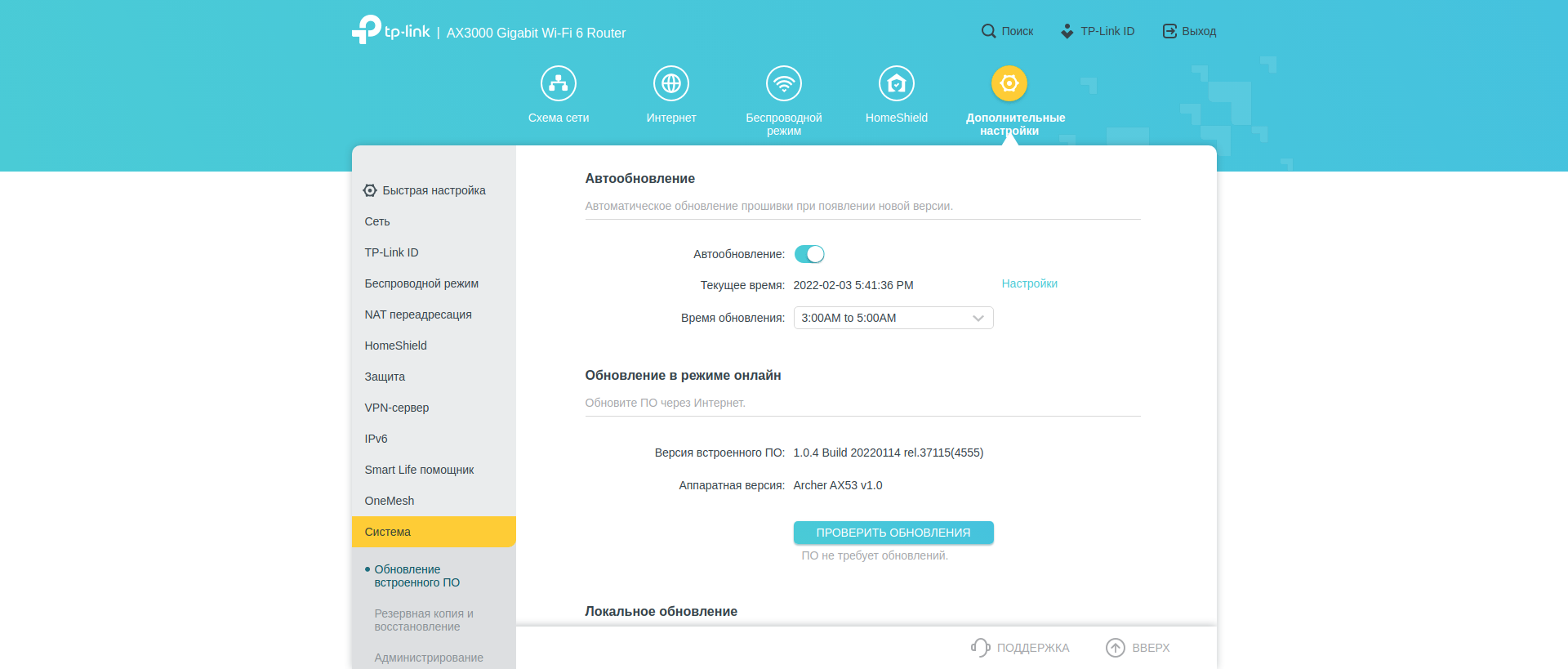Click the Настройки time settings link
1568x669 pixels.
(1029, 283)
